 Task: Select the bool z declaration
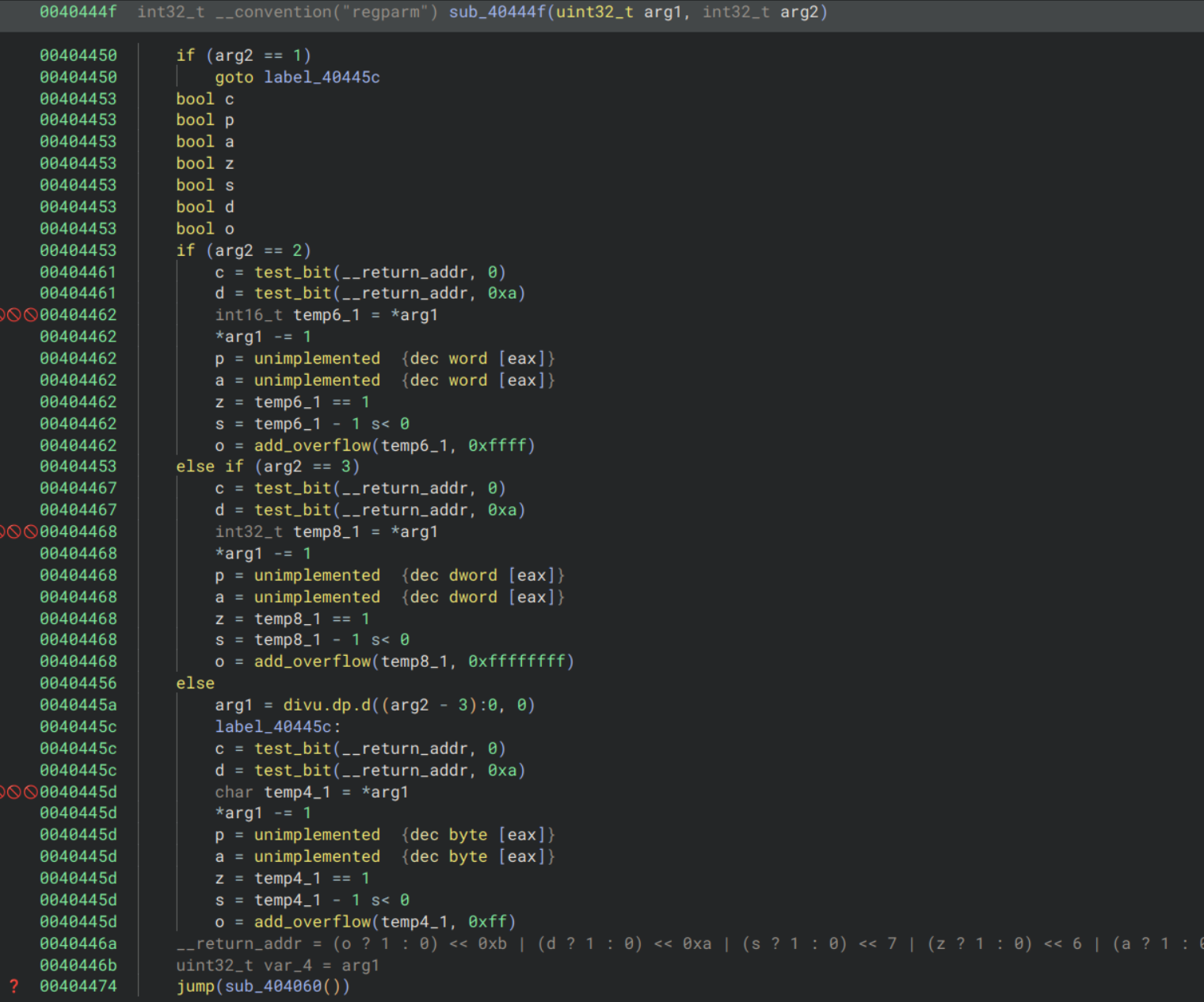205,163
